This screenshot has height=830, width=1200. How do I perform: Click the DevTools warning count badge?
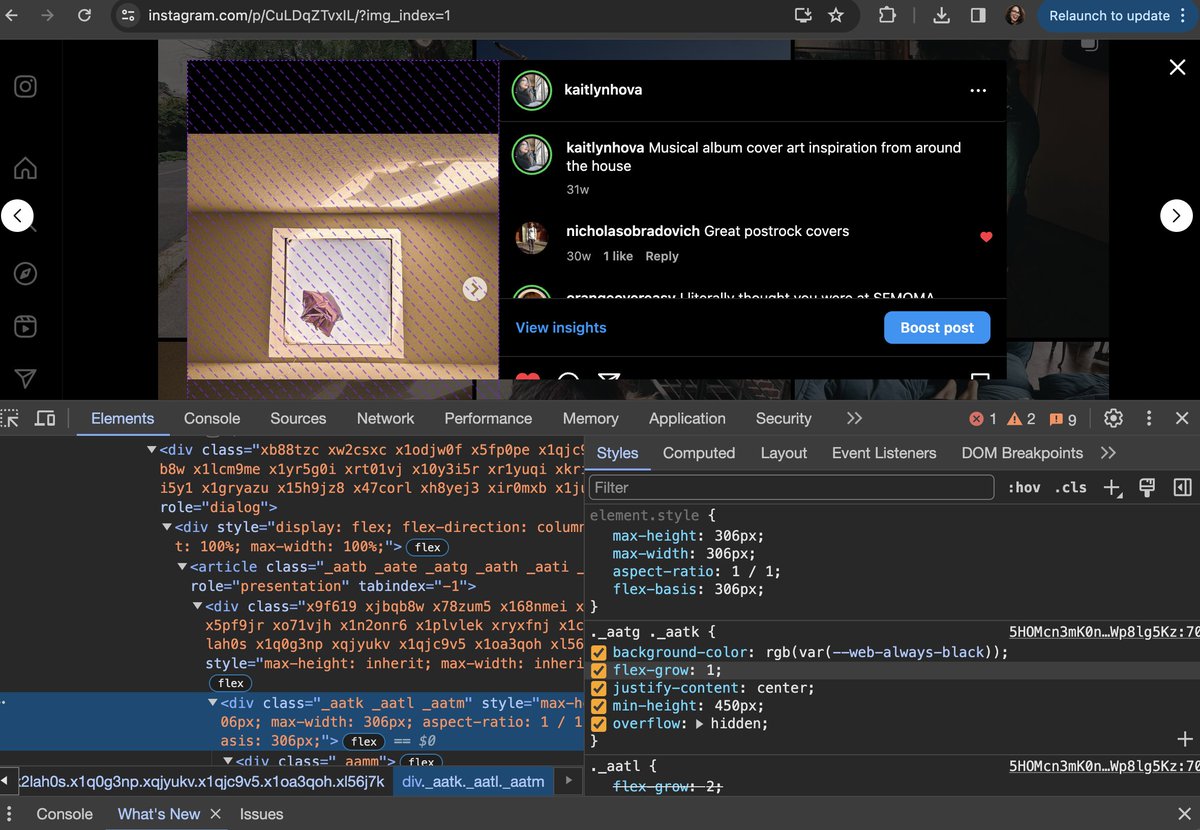click(1021, 419)
